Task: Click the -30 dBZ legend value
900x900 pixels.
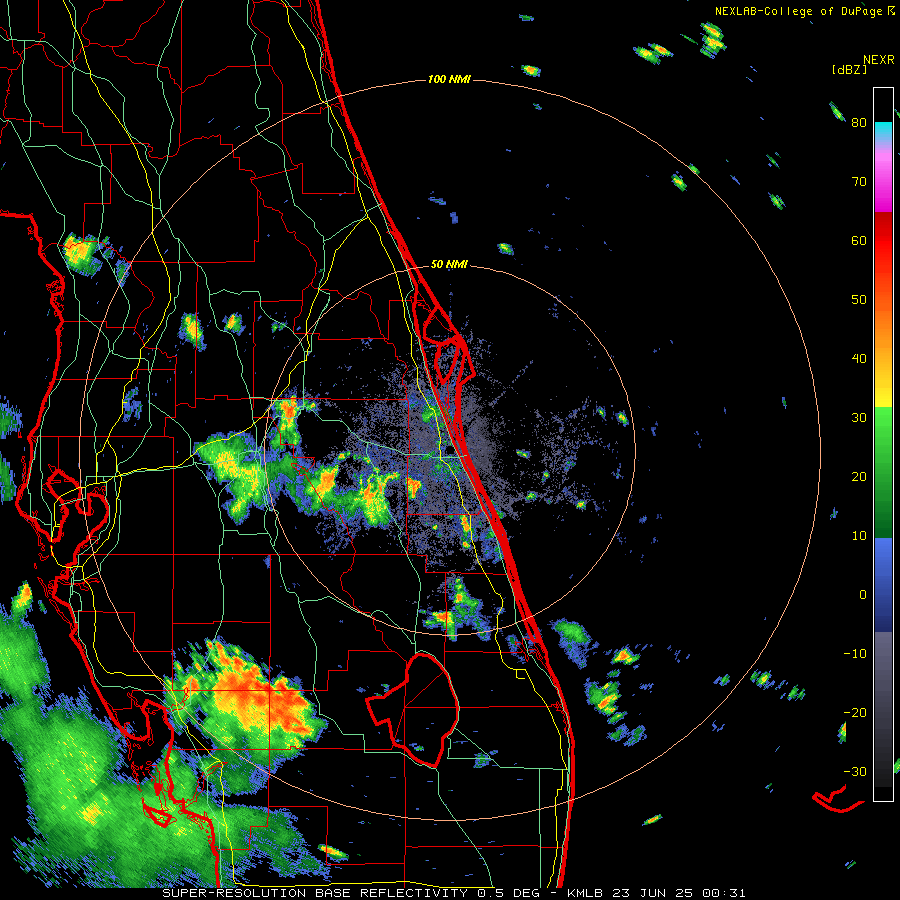Action: tap(855, 771)
